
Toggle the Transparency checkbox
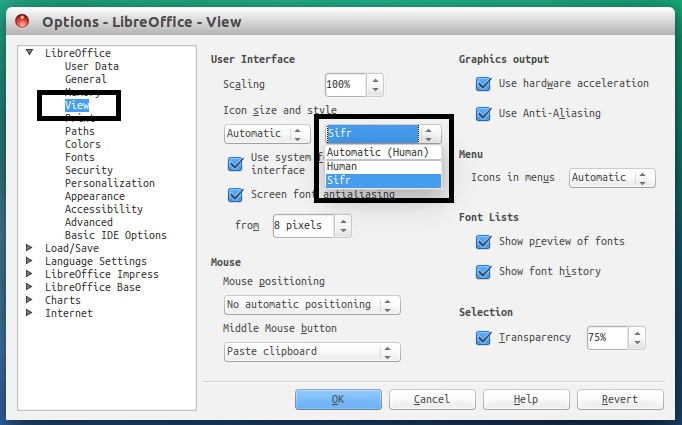(x=483, y=338)
